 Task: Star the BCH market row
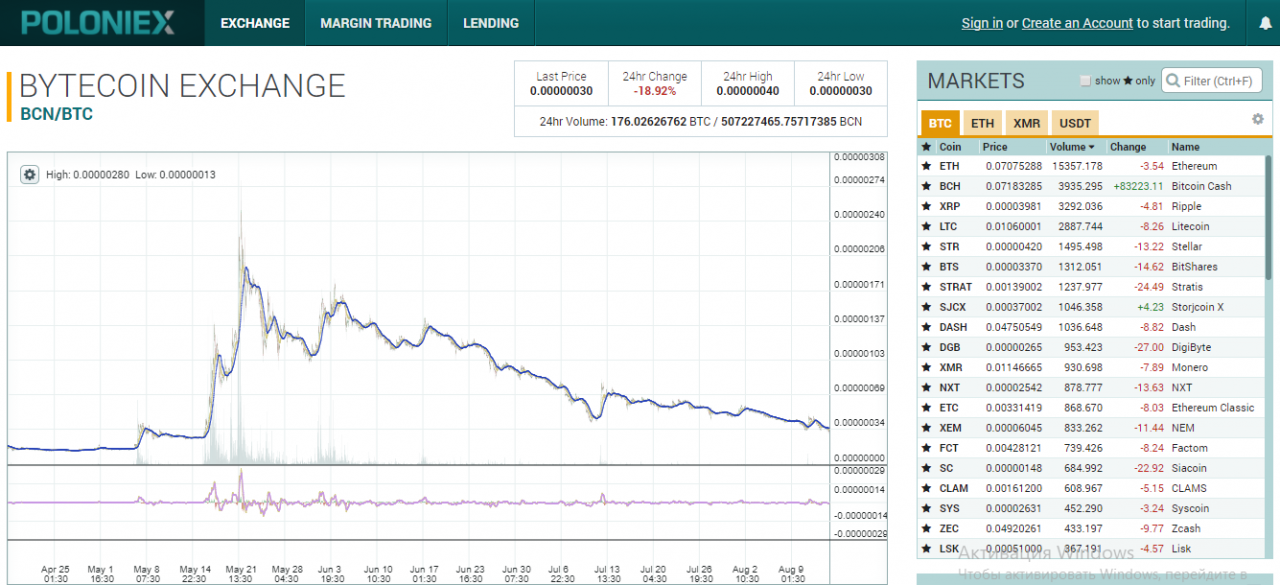click(926, 186)
